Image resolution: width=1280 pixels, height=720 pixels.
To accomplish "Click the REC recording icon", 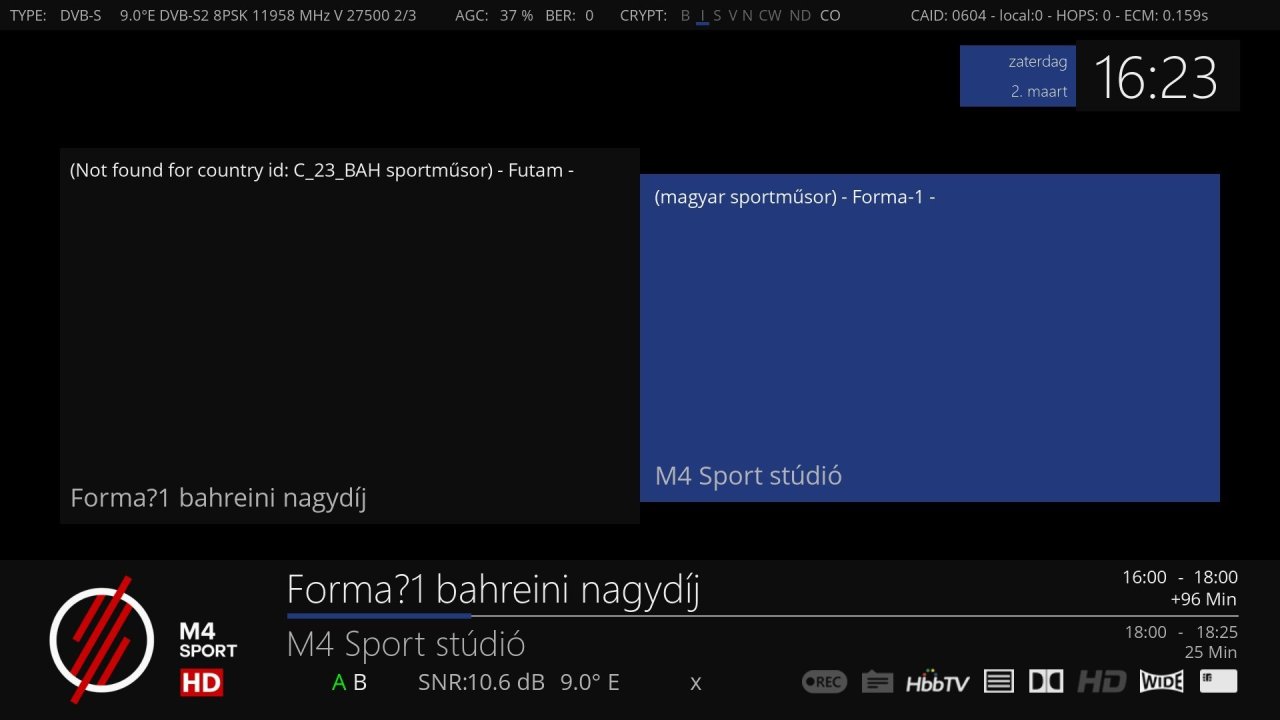I will 823,680.
